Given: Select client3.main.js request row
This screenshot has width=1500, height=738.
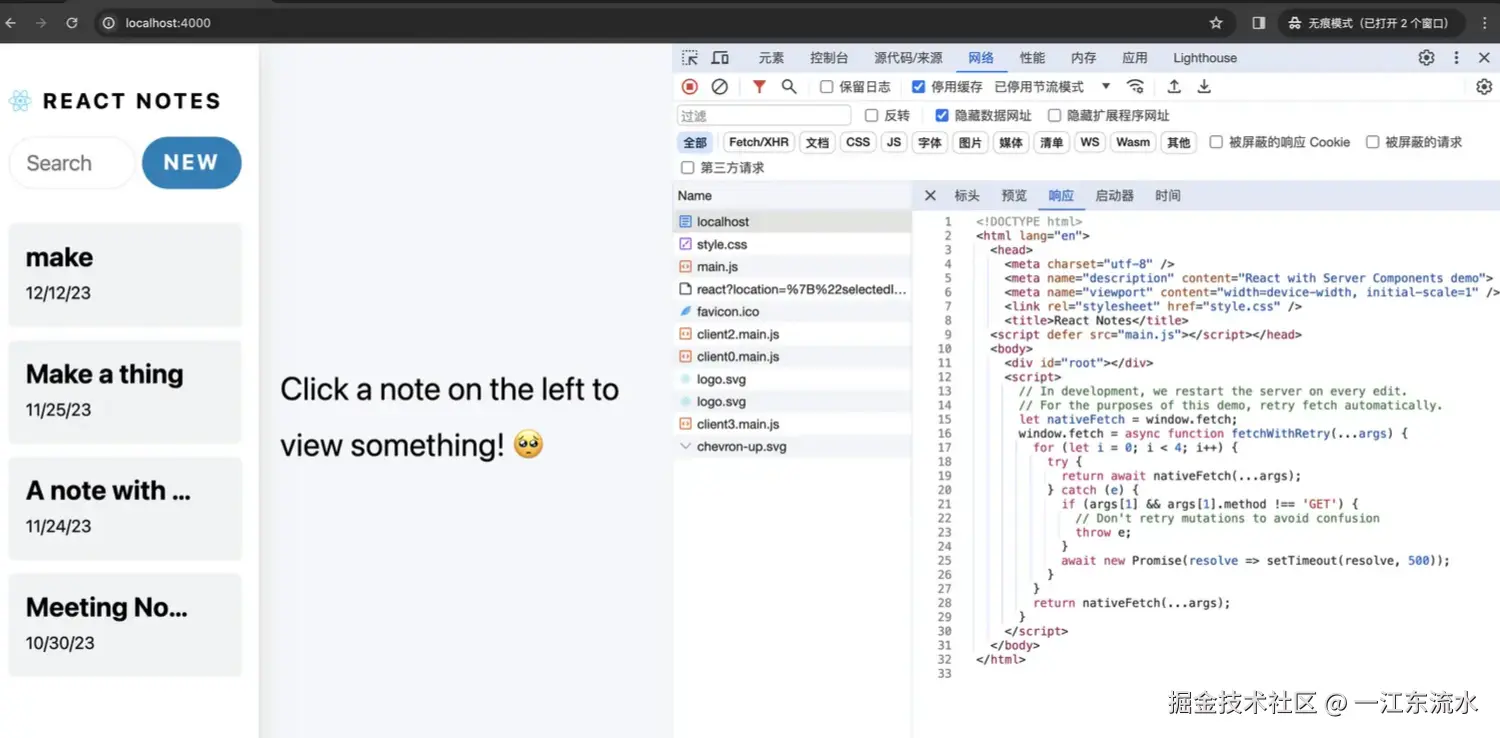Looking at the screenshot, I should (792, 424).
